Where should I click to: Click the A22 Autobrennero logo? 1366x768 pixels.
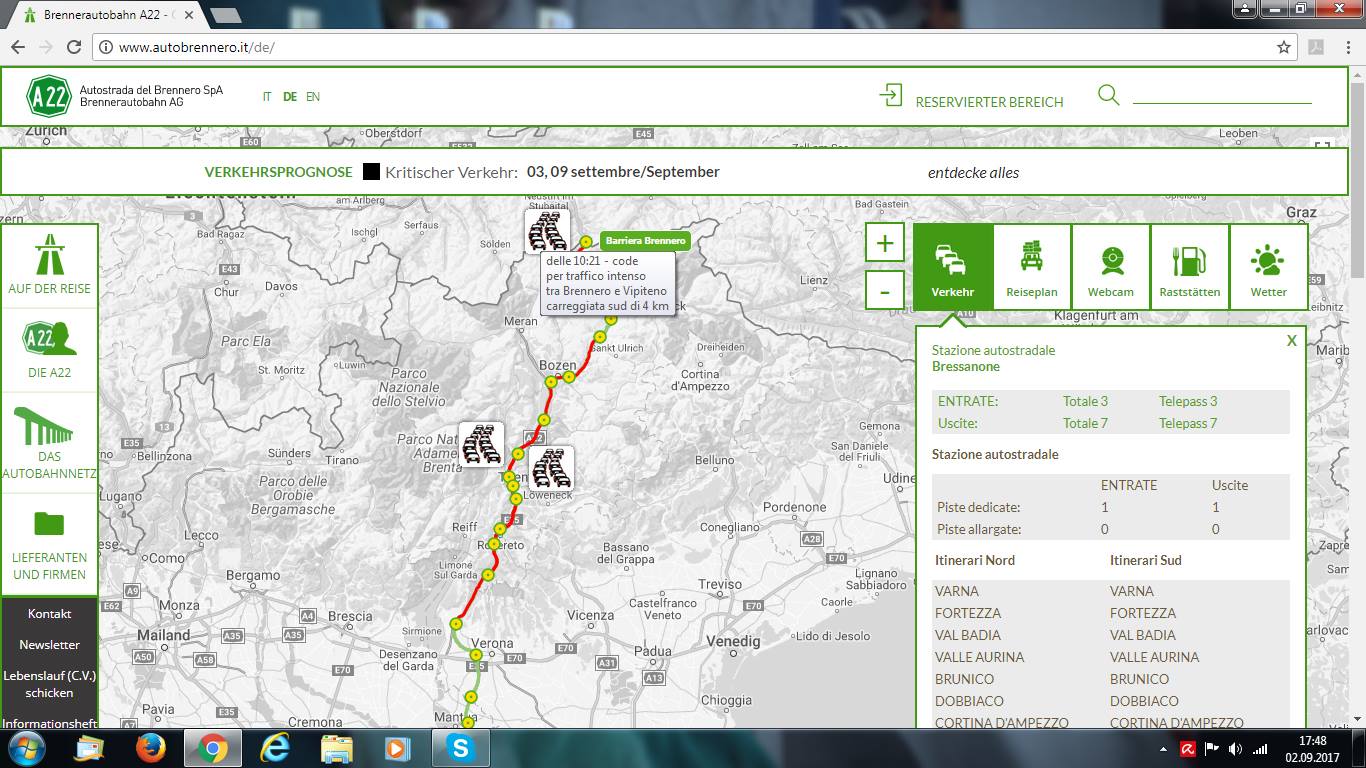(x=48, y=96)
